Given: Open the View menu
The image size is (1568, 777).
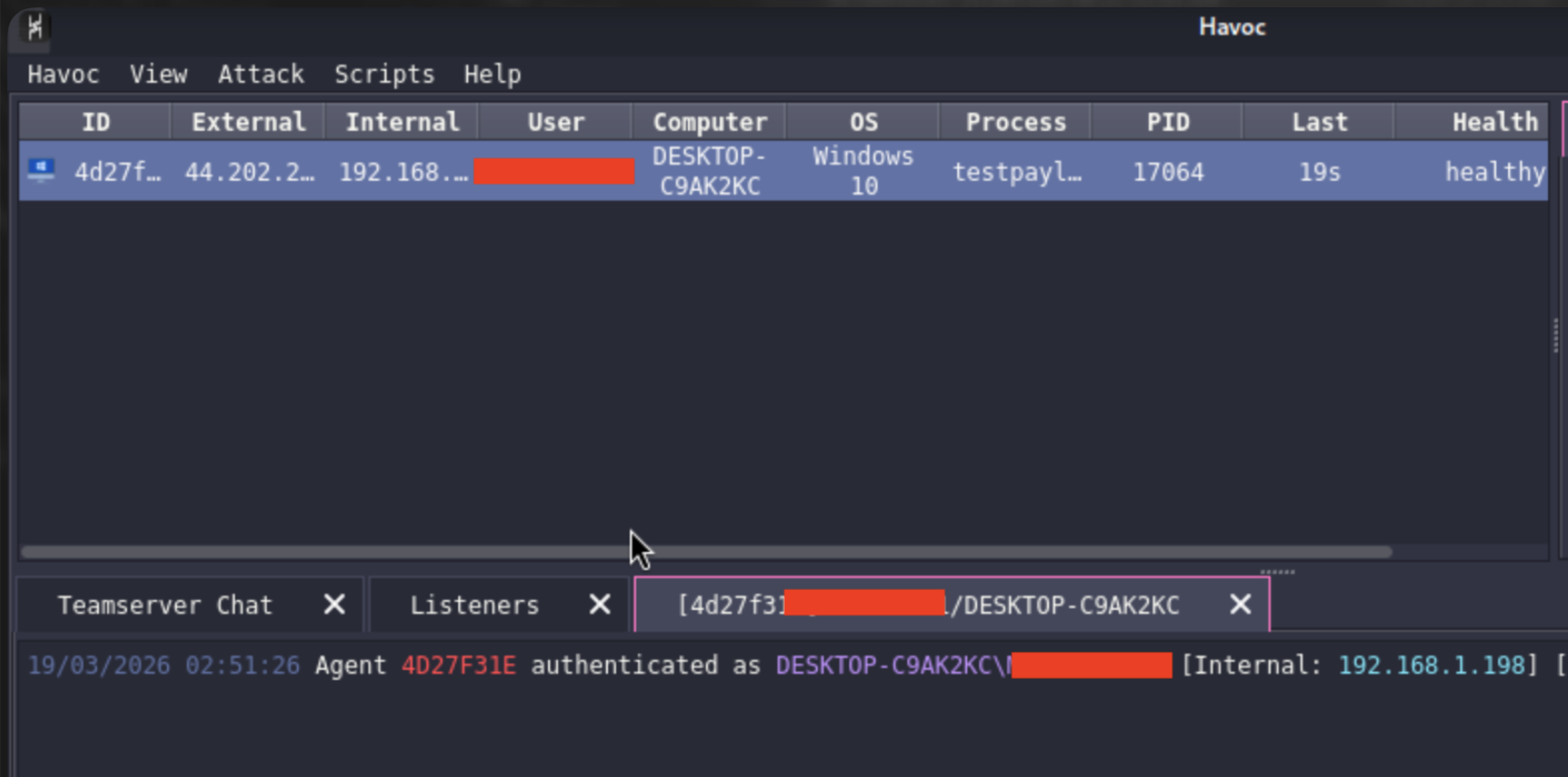Looking at the screenshot, I should coord(158,74).
